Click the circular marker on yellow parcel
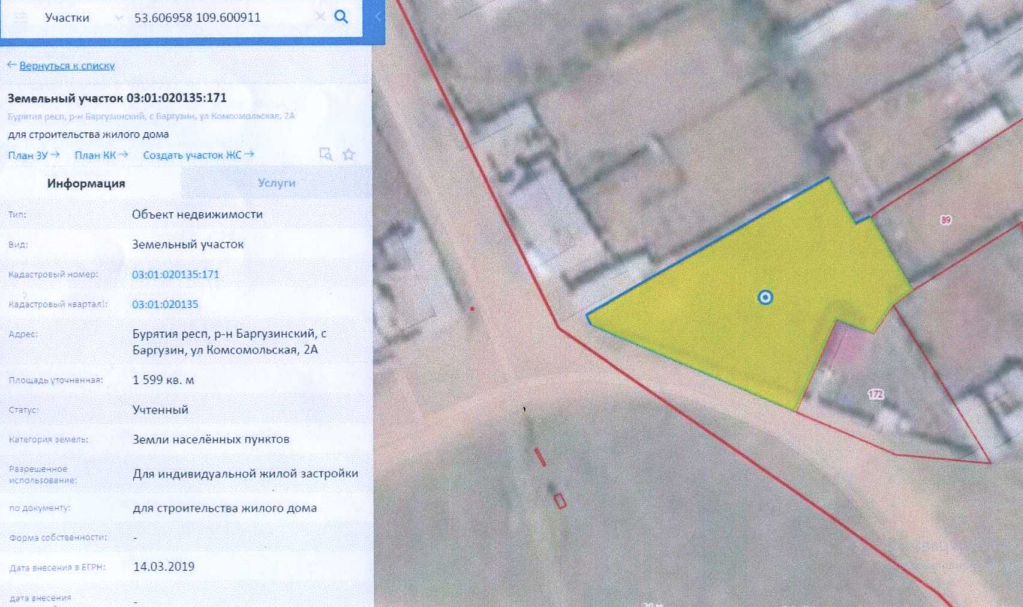The width and height of the screenshot is (1023, 607). pos(765,296)
